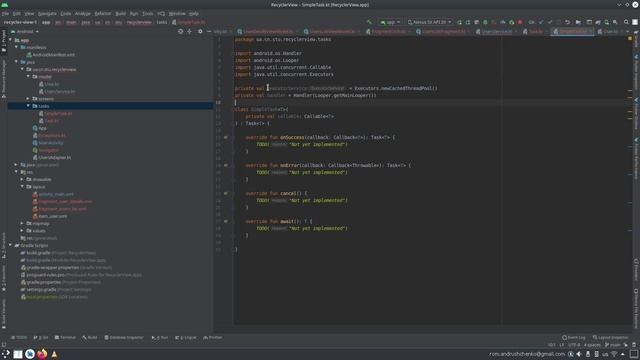Open the Structure sidebar tool button
Screen dimensions: 640x360
point(4,245)
